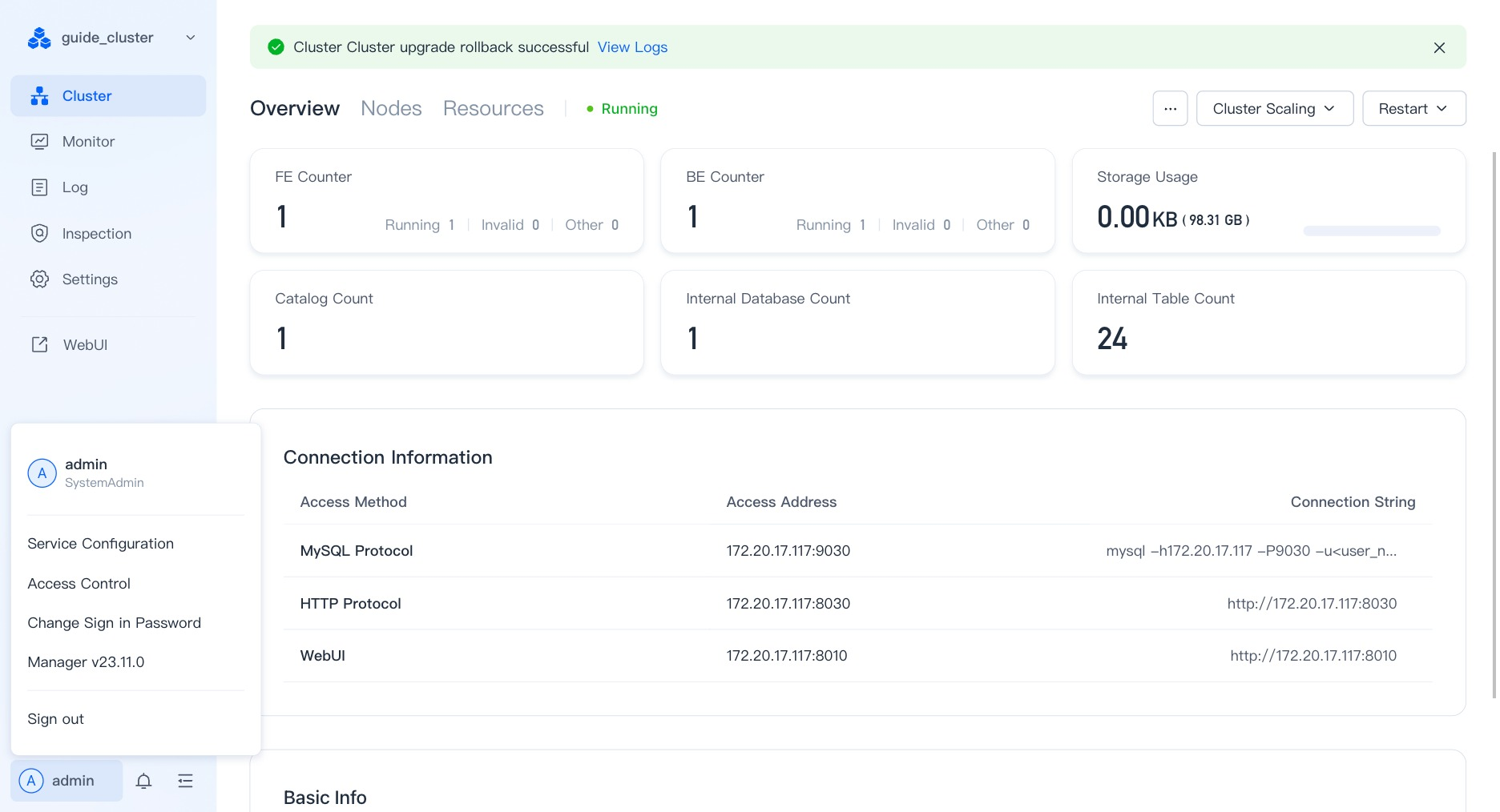Open Access Control from the admin menu
This screenshot has height=812, width=1500.
79,584
